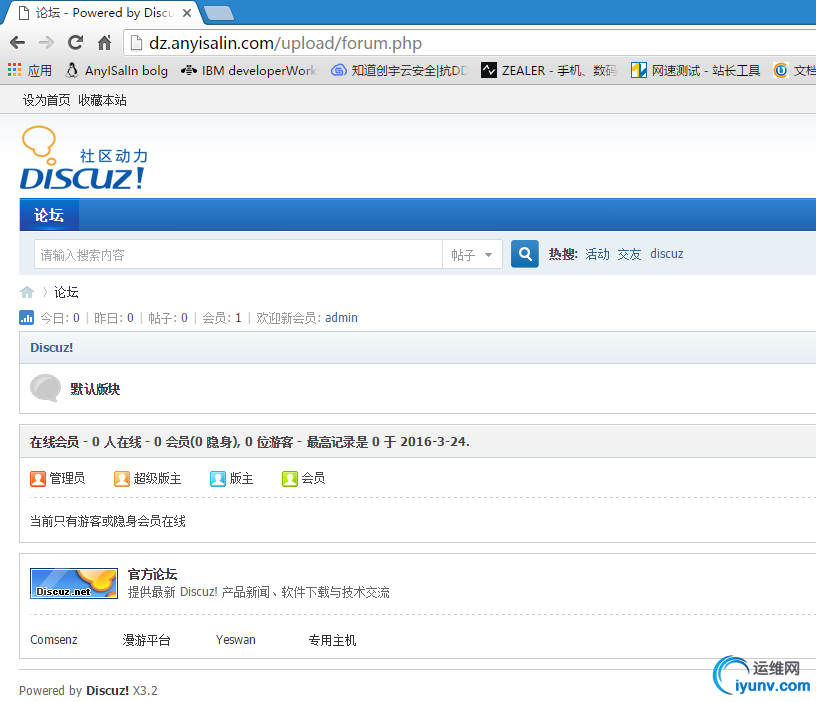Viewport: 816px width, 702px height.
Task: Reload the page with refresh icon
Action: pyautogui.click(x=75, y=43)
